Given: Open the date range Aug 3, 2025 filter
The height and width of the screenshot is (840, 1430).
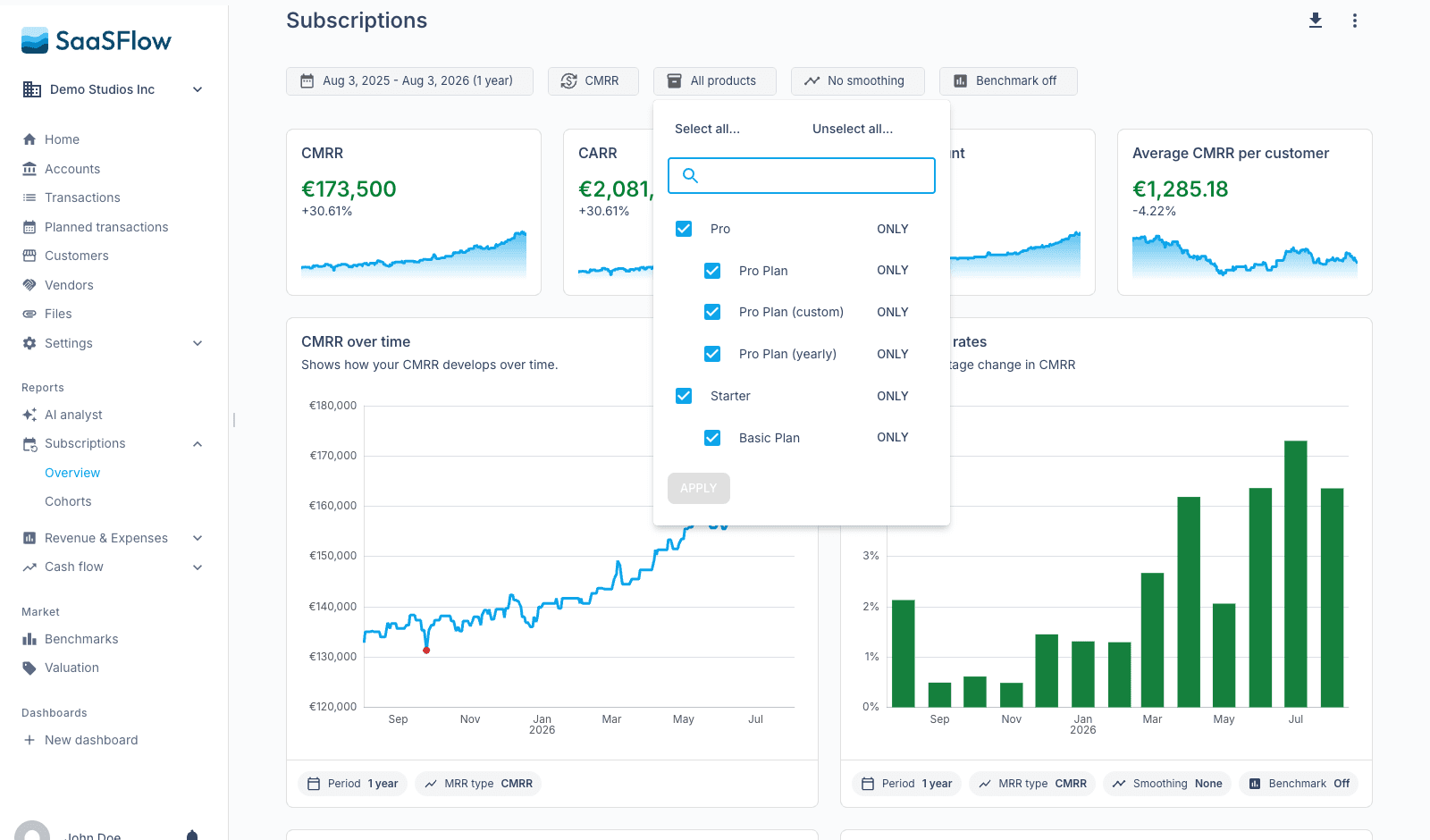Looking at the screenshot, I should (x=409, y=81).
